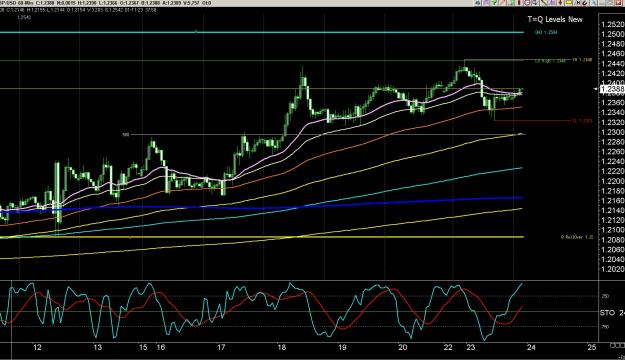Click date 25 on the time axis
The height and width of the screenshot is (360, 625).
pyautogui.click(x=592, y=347)
